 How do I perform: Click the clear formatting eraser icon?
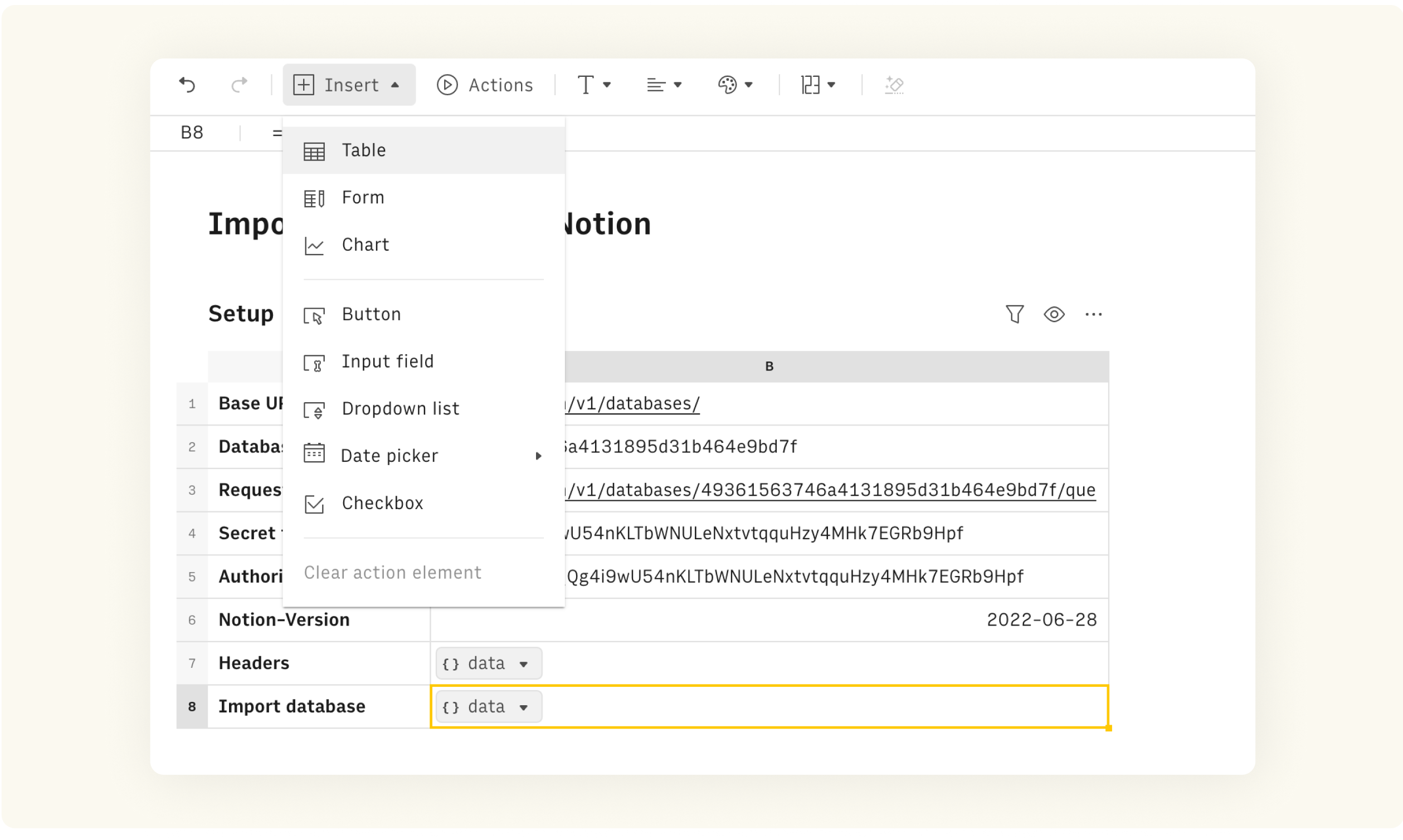tap(894, 85)
